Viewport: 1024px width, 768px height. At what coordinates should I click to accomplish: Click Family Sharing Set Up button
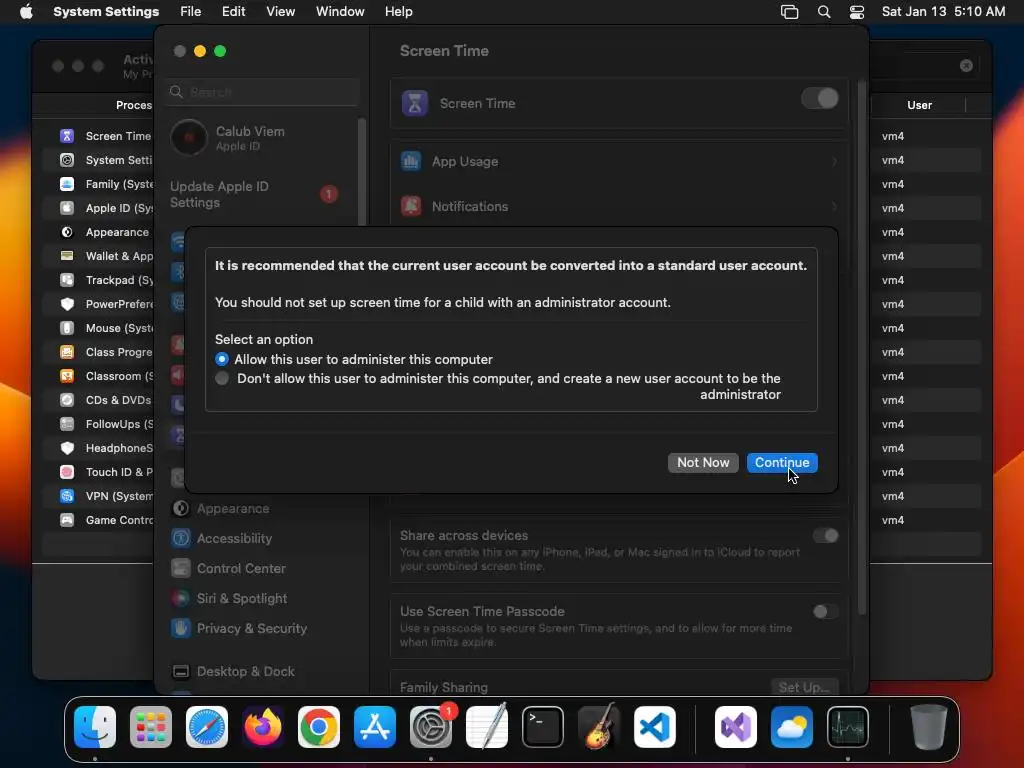(804, 687)
